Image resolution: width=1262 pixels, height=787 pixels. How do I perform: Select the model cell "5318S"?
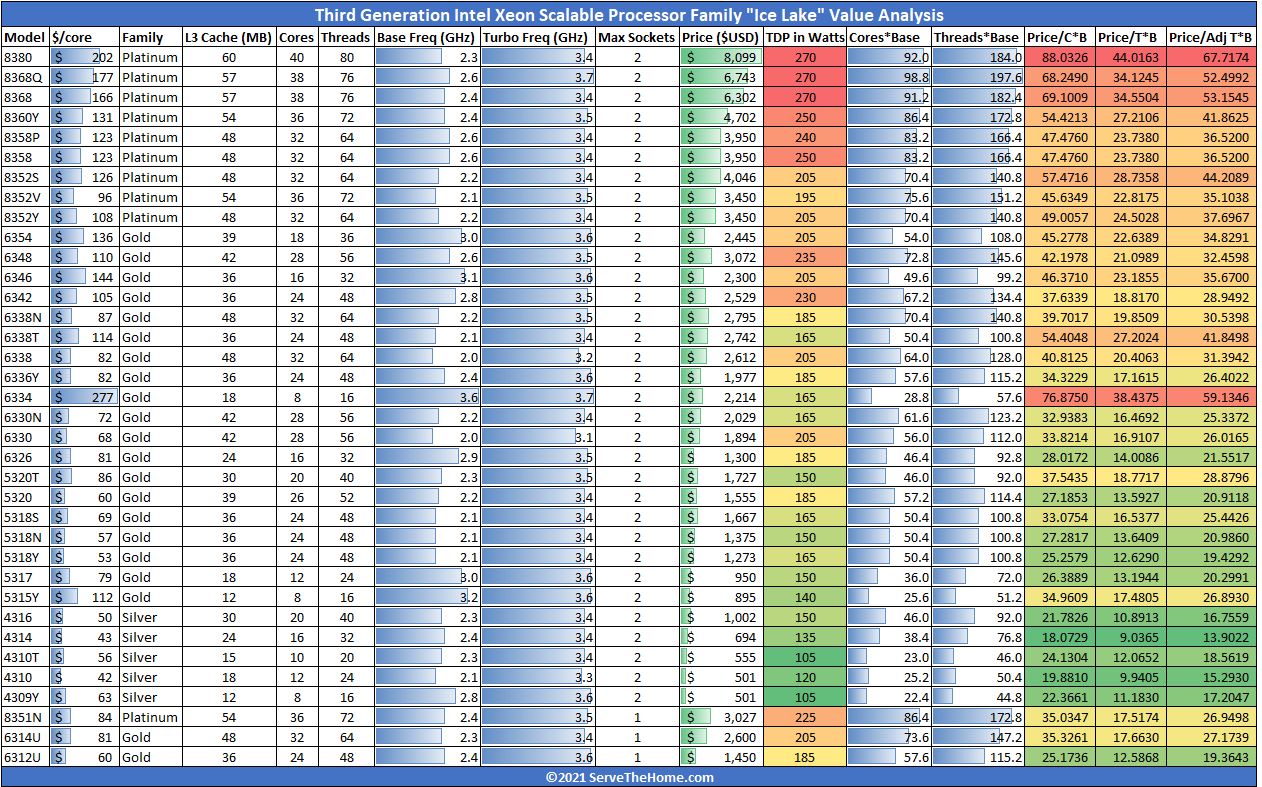(26, 517)
